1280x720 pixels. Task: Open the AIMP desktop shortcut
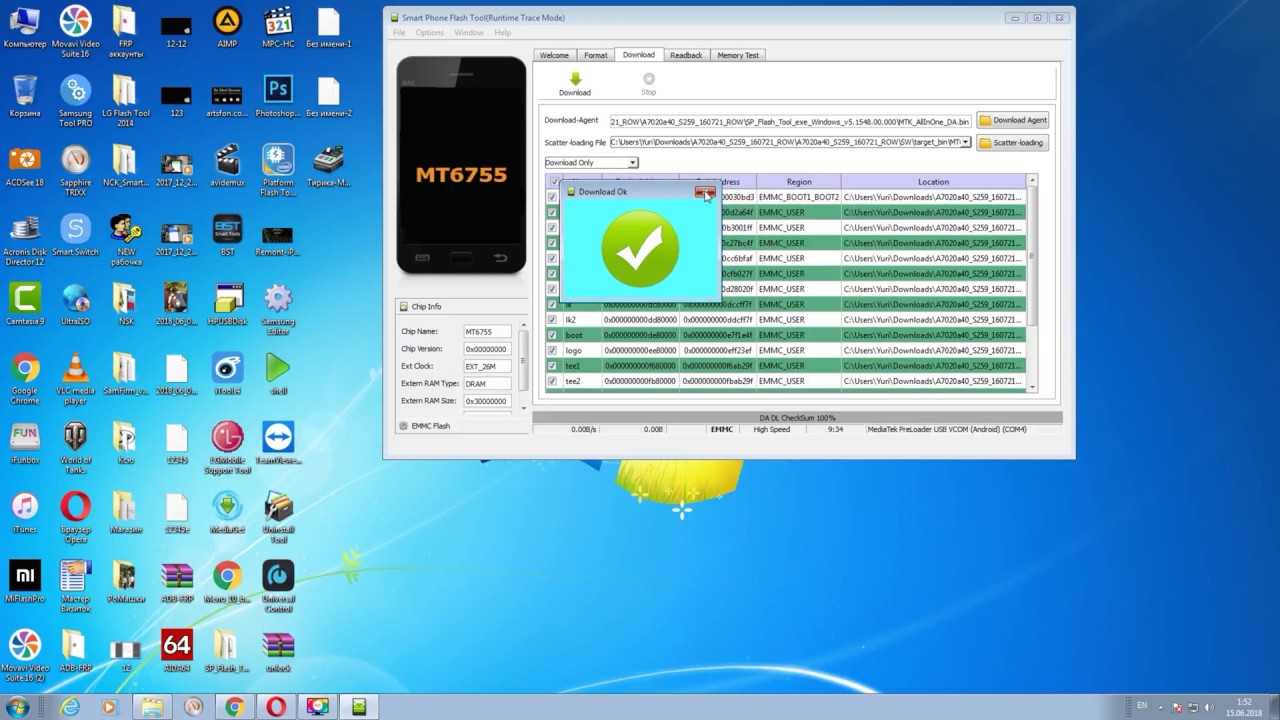(227, 27)
